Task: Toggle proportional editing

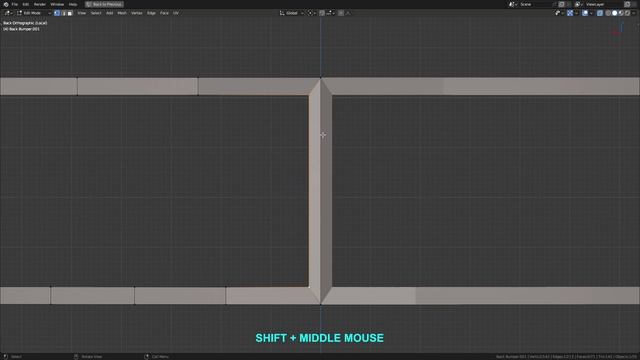Action: point(341,13)
